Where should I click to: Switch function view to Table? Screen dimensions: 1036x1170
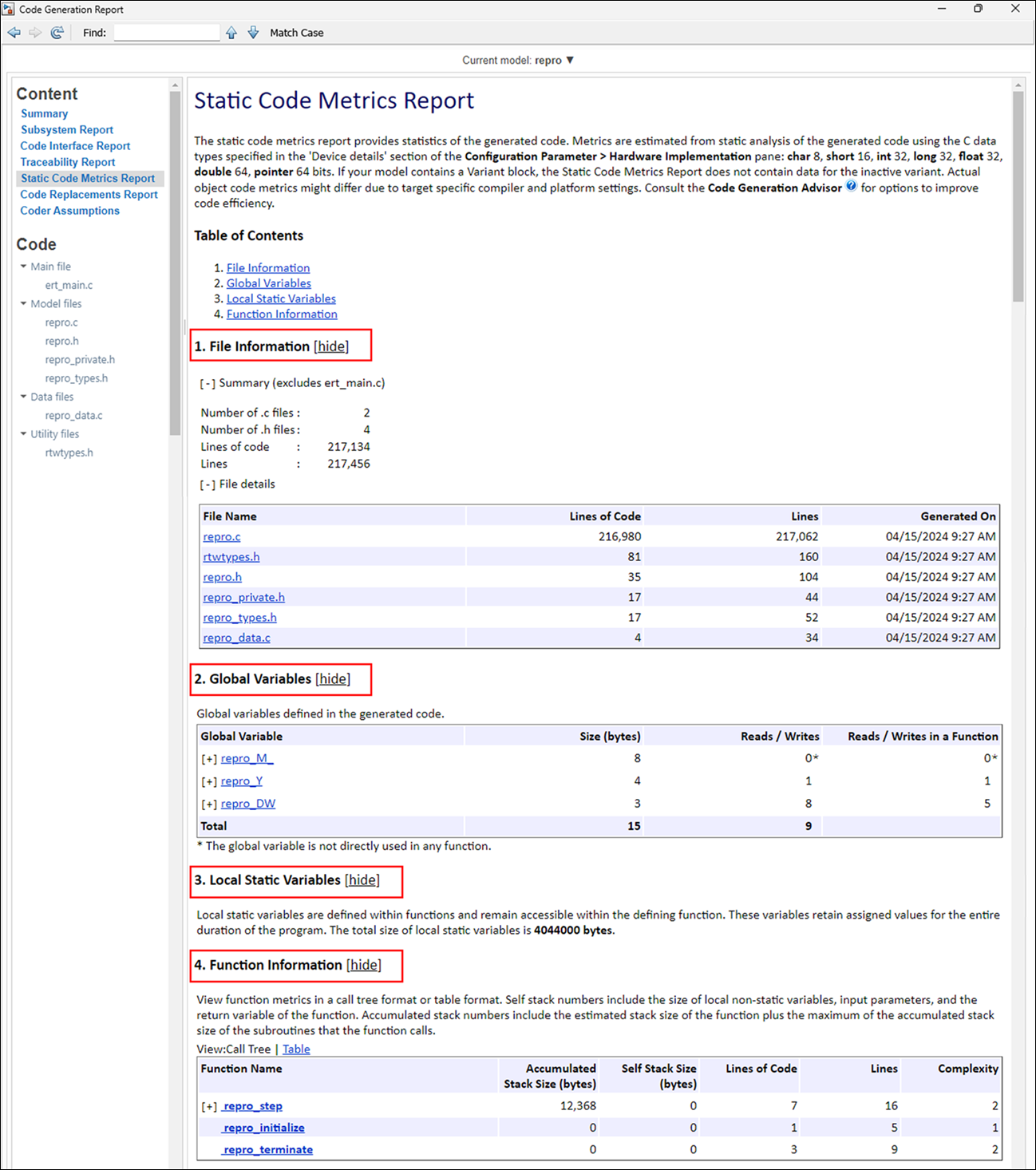[296, 1049]
